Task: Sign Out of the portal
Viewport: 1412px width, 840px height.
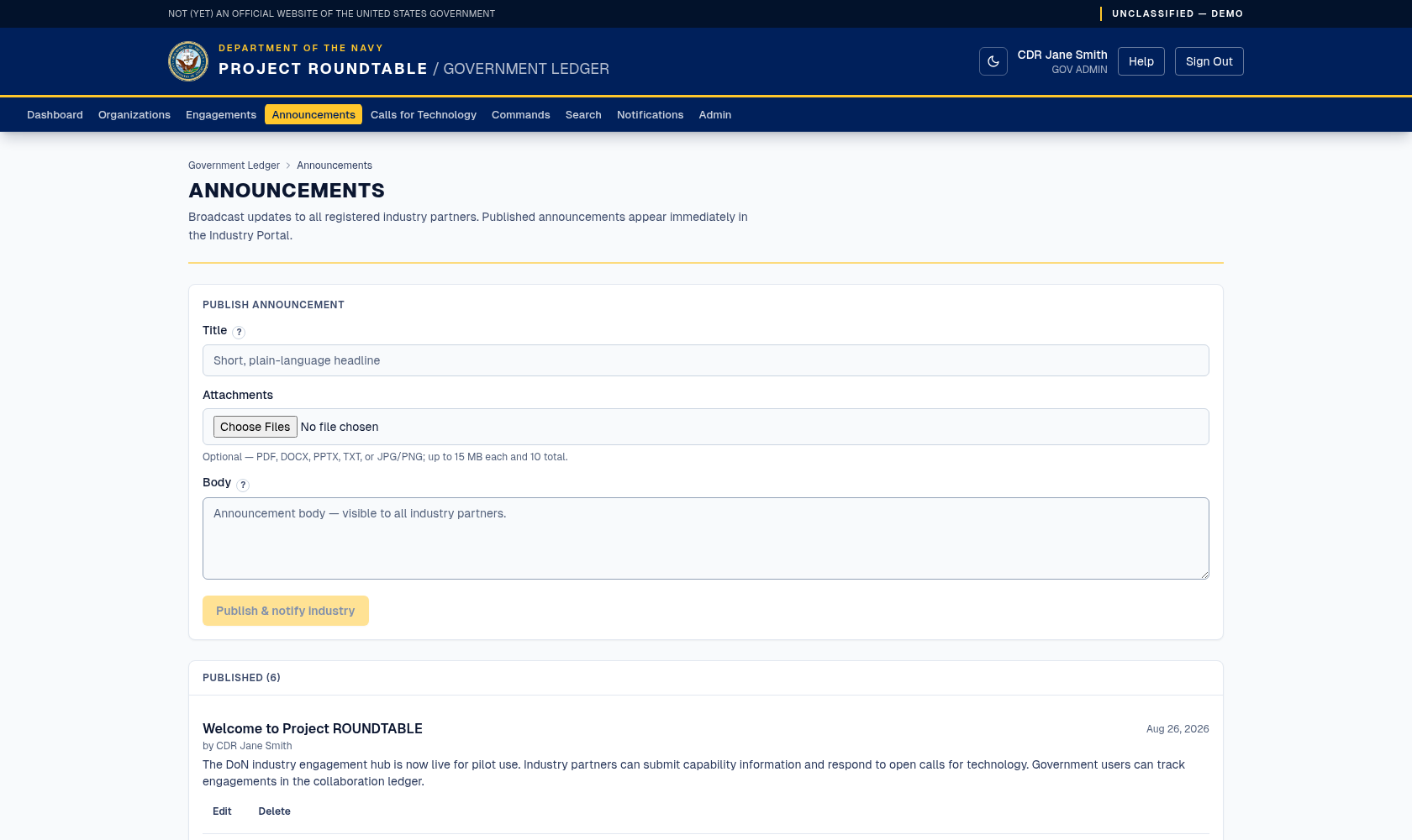Action: pyautogui.click(x=1209, y=61)
